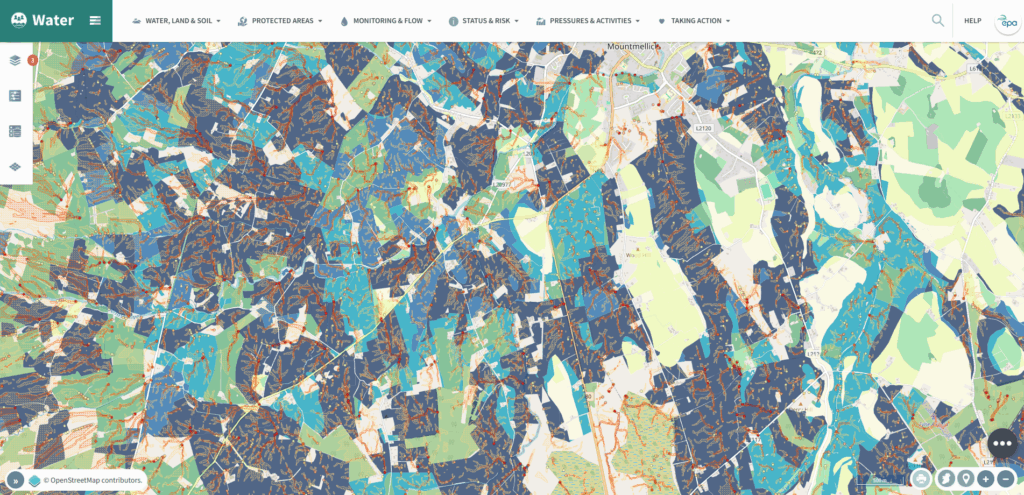
Task: Open the filter sliders panel in sidebar
Action: click(15, 96)
